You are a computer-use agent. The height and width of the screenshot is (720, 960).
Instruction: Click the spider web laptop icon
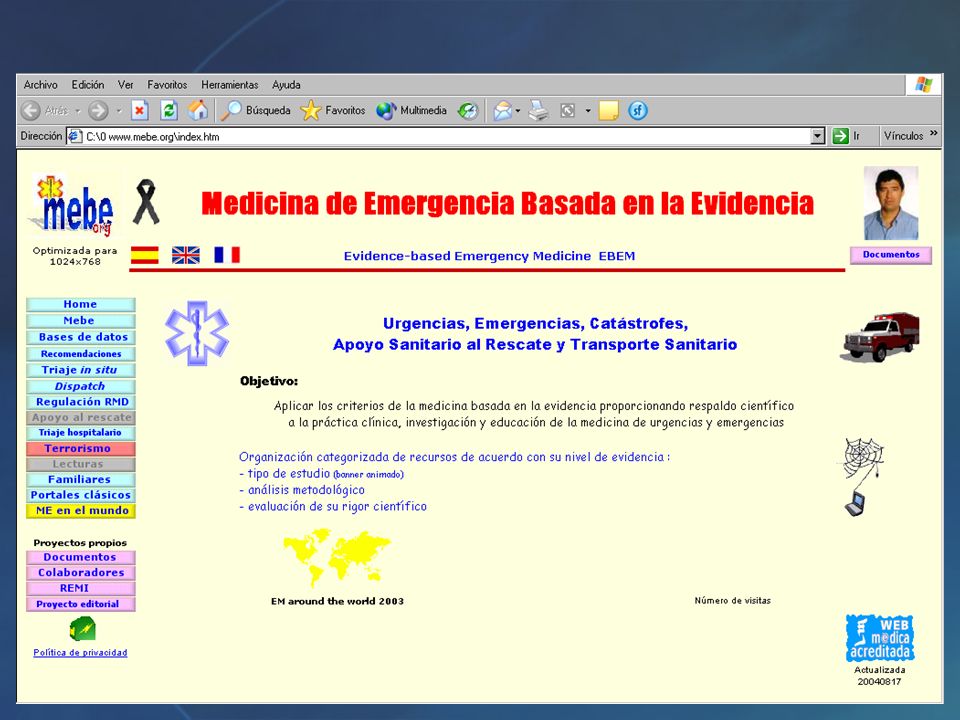[x=863, y=477]
